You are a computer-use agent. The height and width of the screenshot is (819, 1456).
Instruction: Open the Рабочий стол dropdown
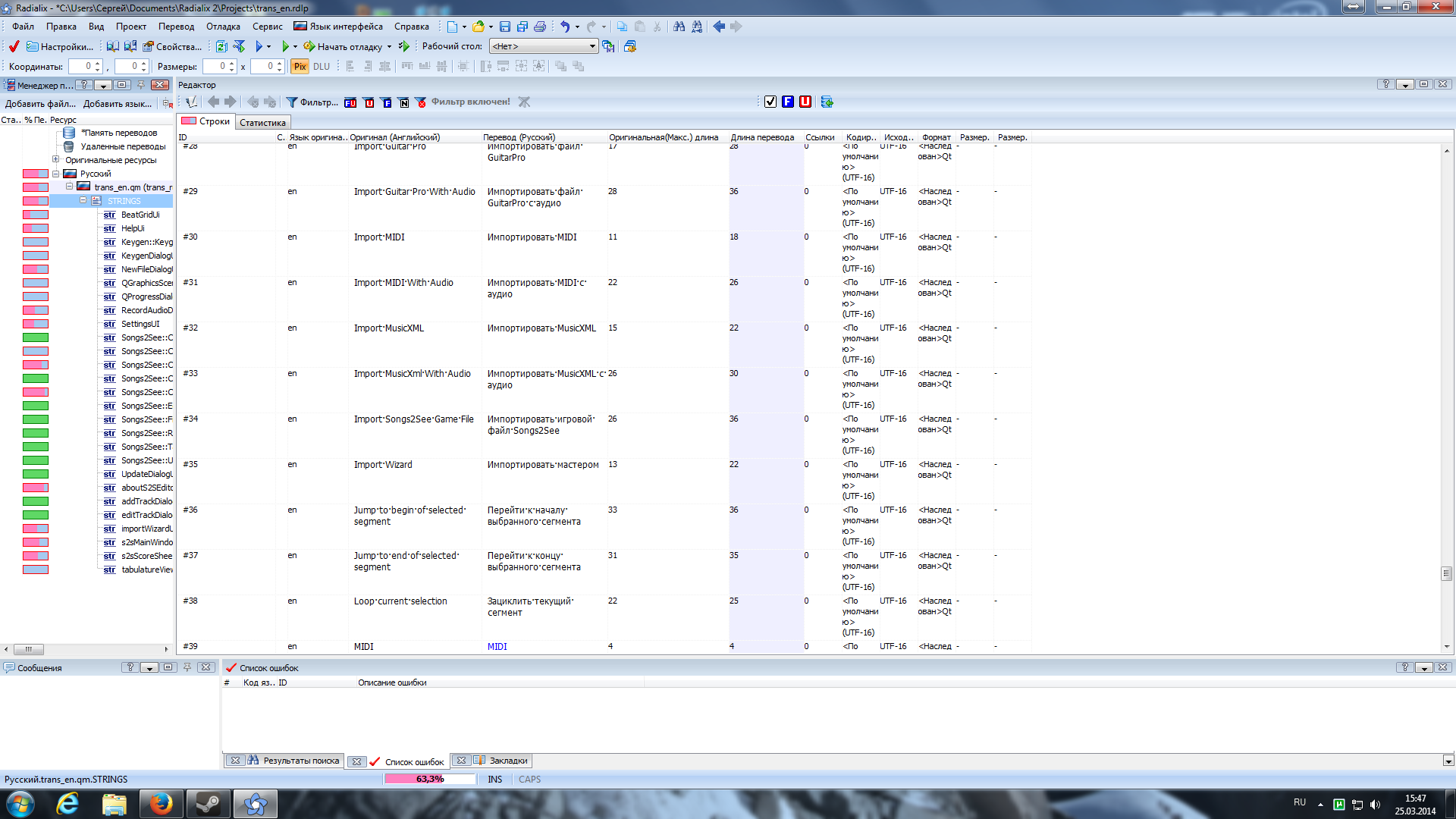544,46
